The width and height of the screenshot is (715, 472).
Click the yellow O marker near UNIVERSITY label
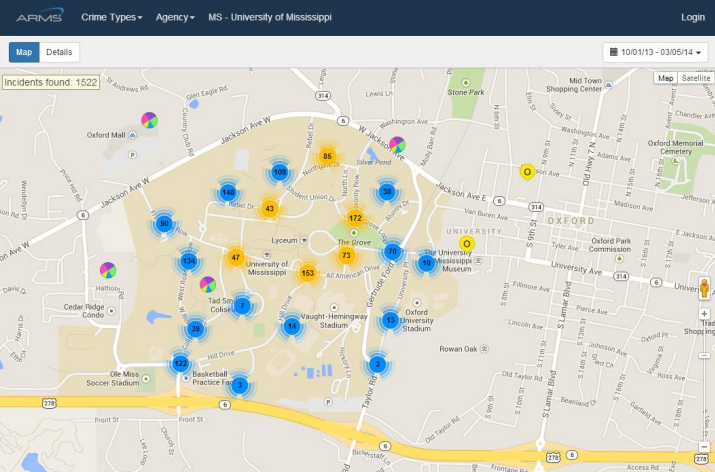[466, 244]
